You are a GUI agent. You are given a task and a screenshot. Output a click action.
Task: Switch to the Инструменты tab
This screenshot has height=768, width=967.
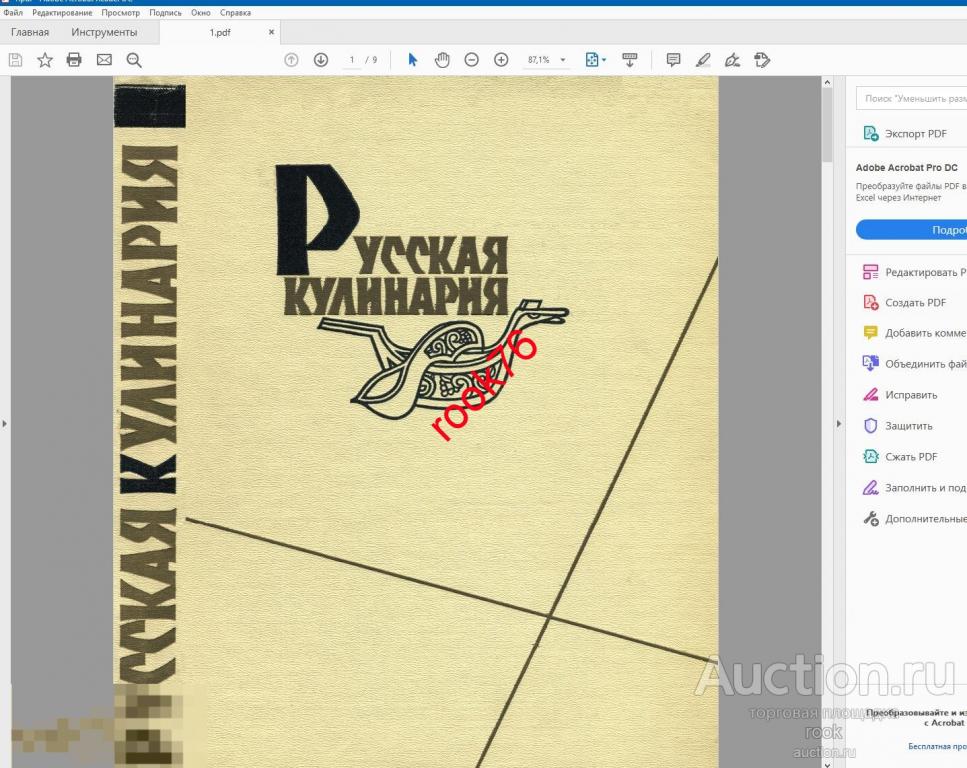[x=104, y=32]
